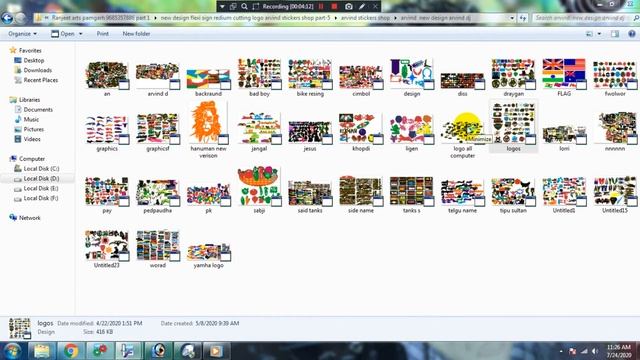Viewport: 640px width, 360px height.
Task: Create a New folder
Action: [136, 34]
